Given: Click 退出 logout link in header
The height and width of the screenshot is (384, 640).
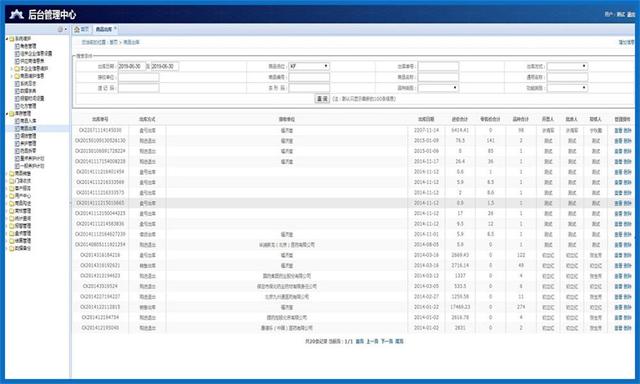Looking at the screenshot, I should pos(631,14).
